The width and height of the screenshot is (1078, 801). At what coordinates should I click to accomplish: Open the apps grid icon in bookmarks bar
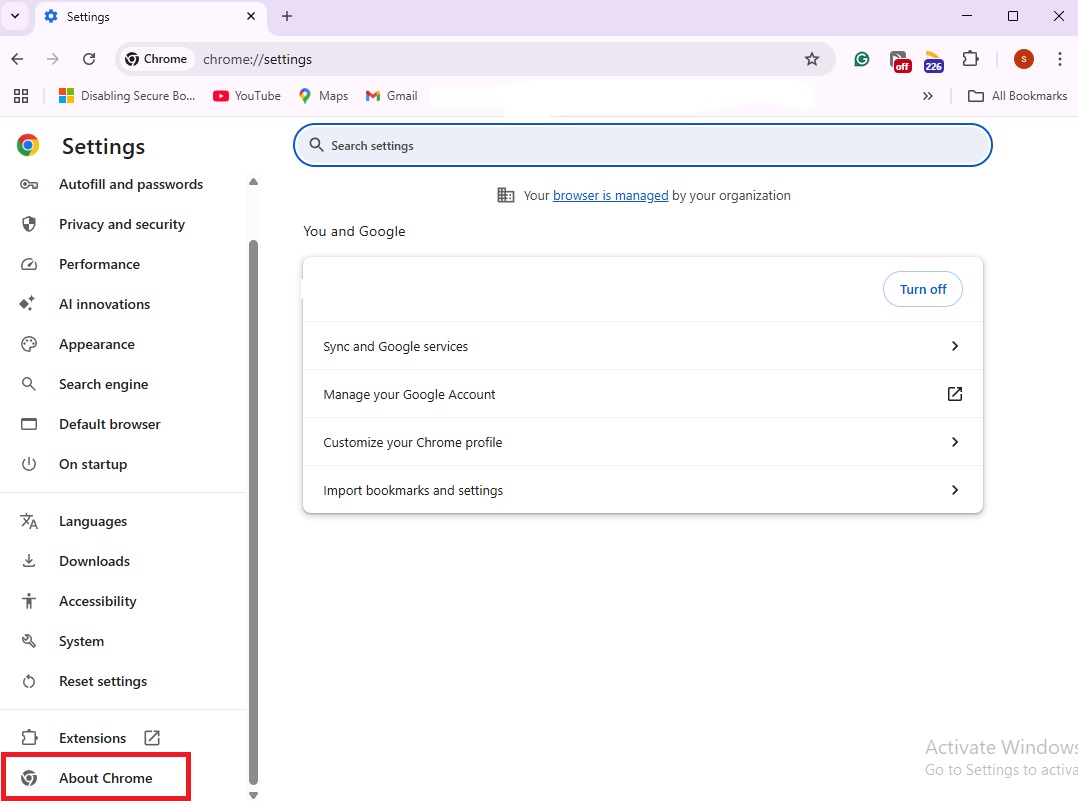pyautogui.click(x=21, y=96)
